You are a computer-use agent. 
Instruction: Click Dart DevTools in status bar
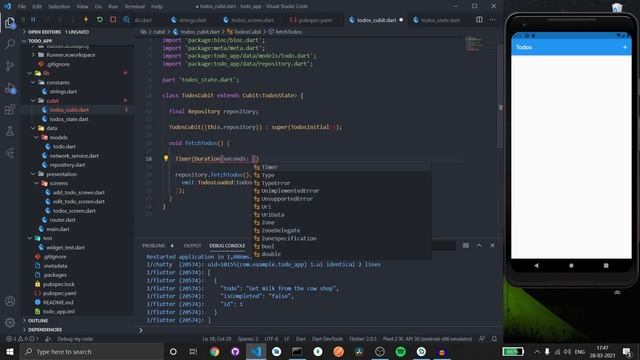tap(327, 339)
